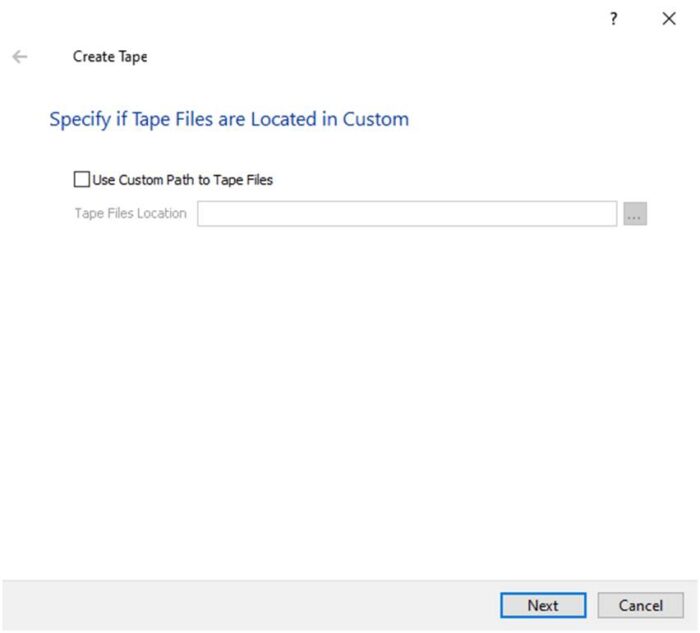Select the 'Tape Files Location' label text

point(130,214)
